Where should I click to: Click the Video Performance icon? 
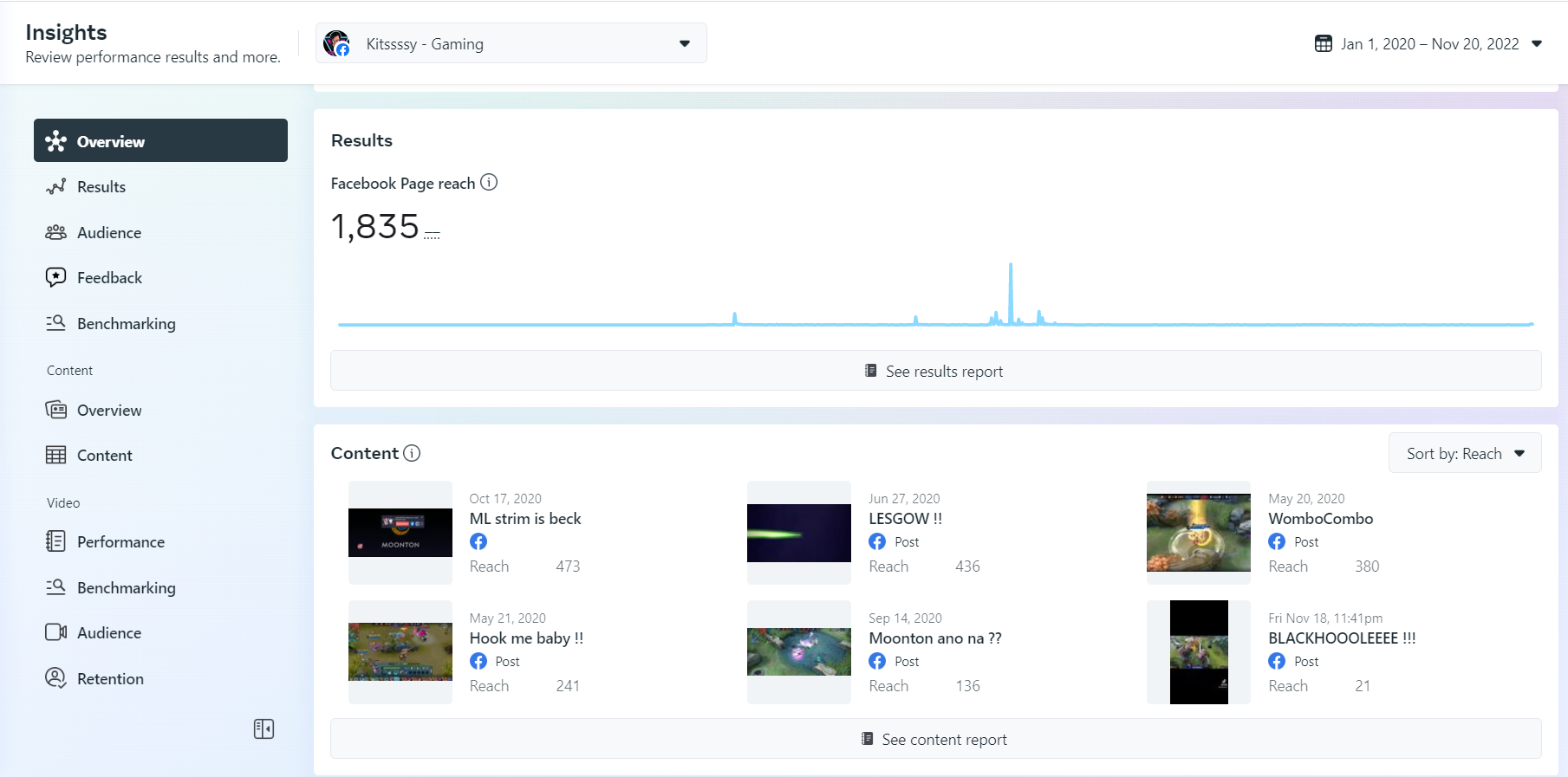(56, 541)
